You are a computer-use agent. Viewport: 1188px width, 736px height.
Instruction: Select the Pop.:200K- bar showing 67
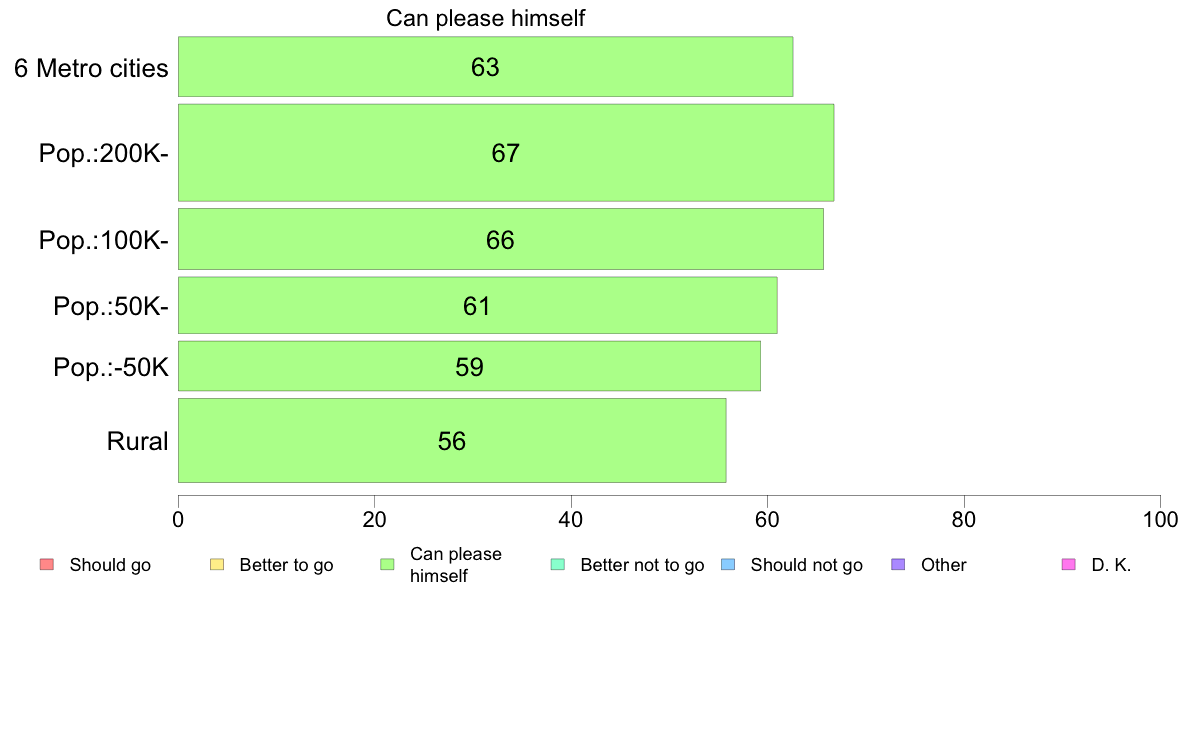(x=506, y=153)
